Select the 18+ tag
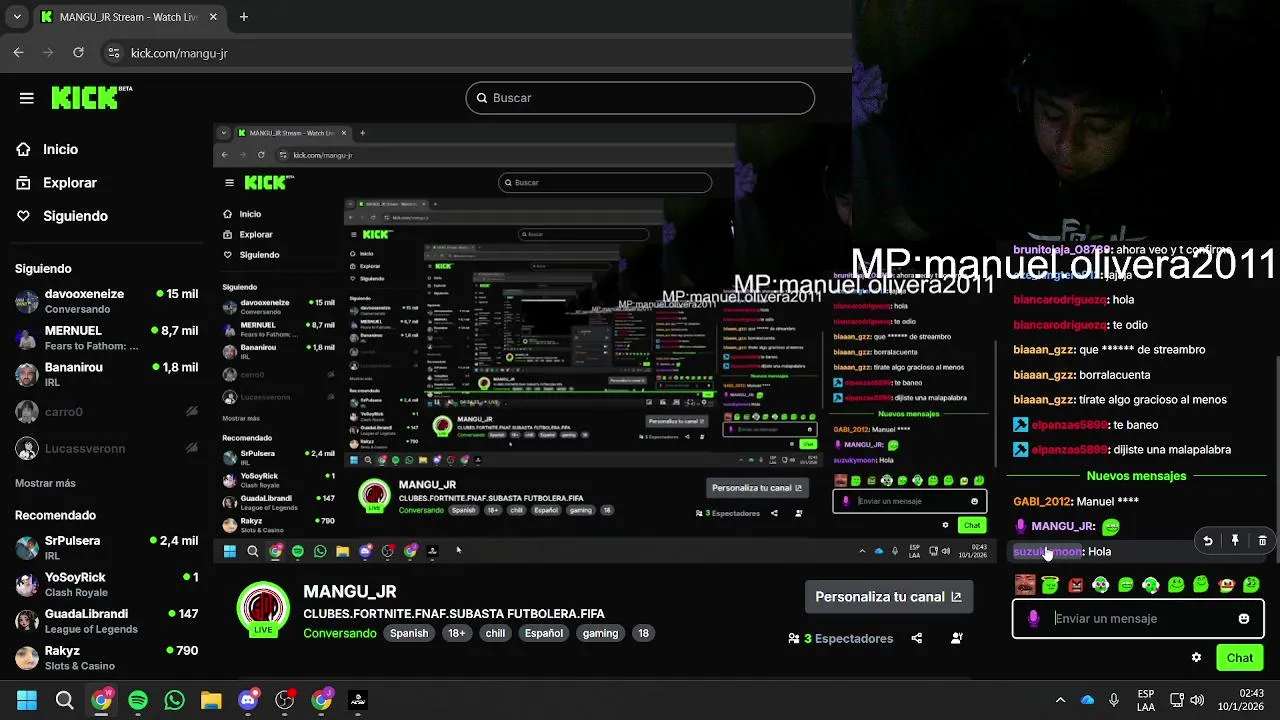The image size is (1280, 720). pyautogui.click(x=457, y=633)
